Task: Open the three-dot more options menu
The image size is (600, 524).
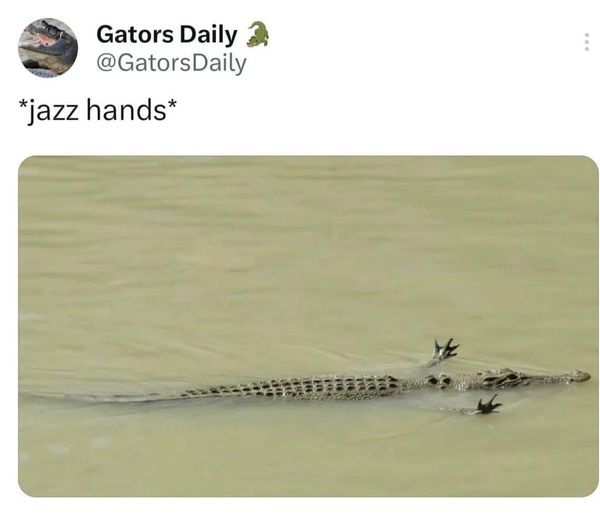Action: 587,42
